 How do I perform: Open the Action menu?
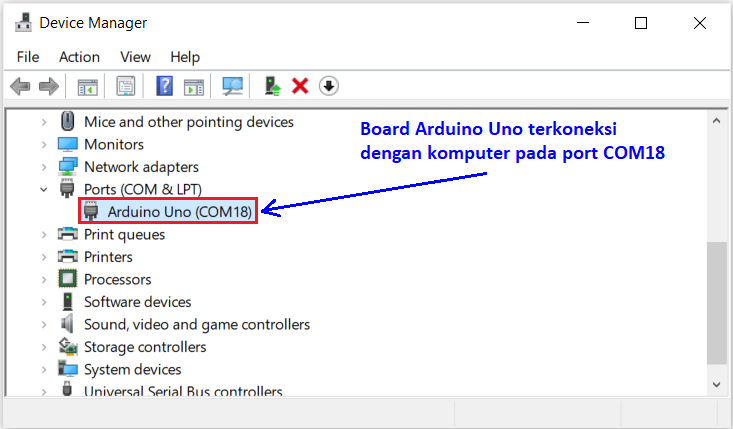[79, 57]
